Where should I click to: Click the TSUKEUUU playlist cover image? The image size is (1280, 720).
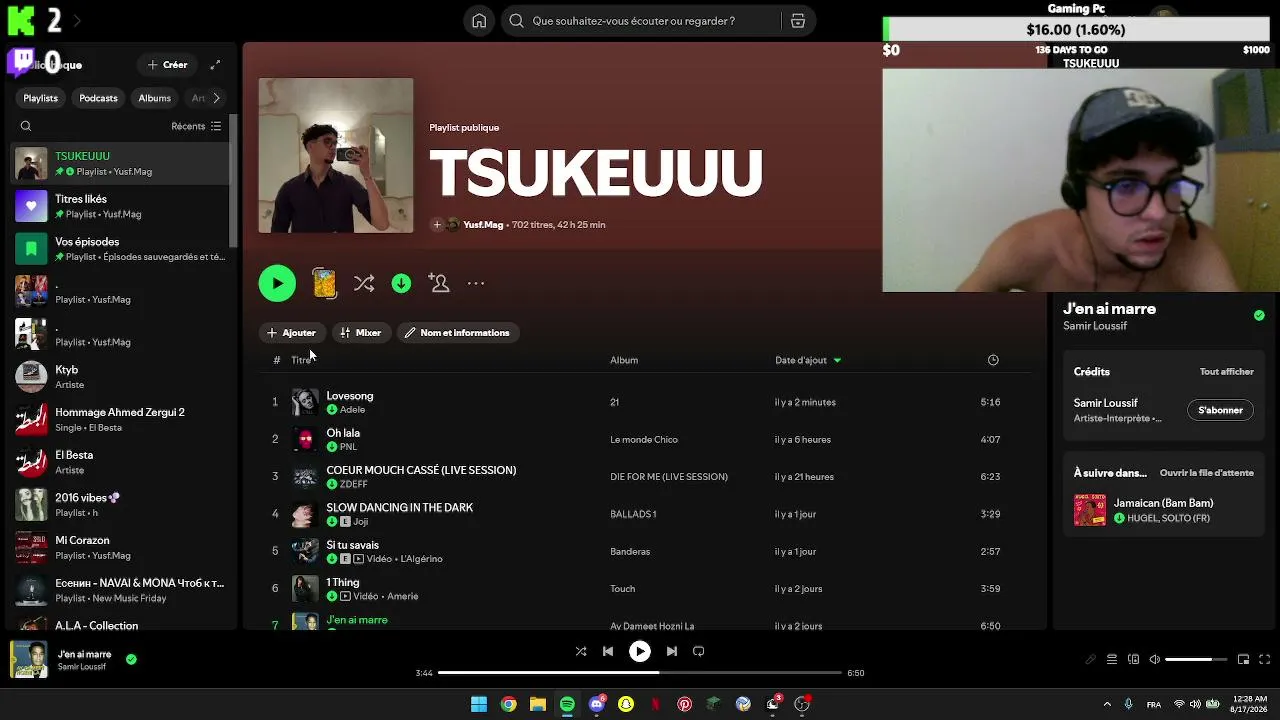pos(336,156)
